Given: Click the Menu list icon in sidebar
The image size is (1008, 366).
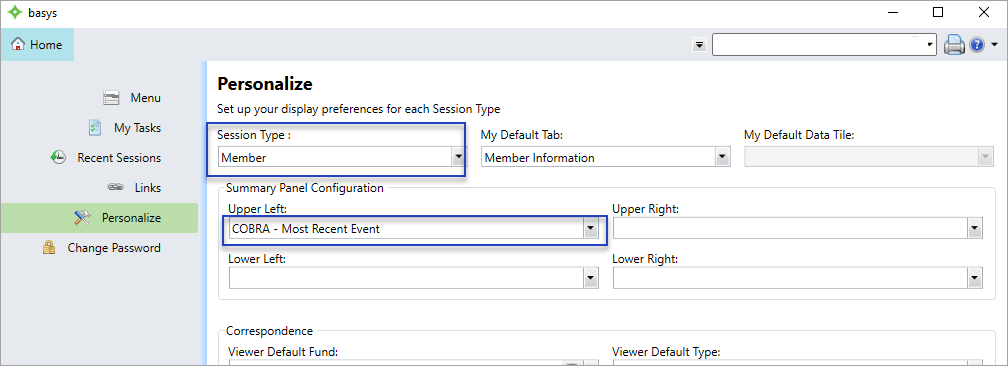Looking at the screenshot, I should (x=111, y=98).
